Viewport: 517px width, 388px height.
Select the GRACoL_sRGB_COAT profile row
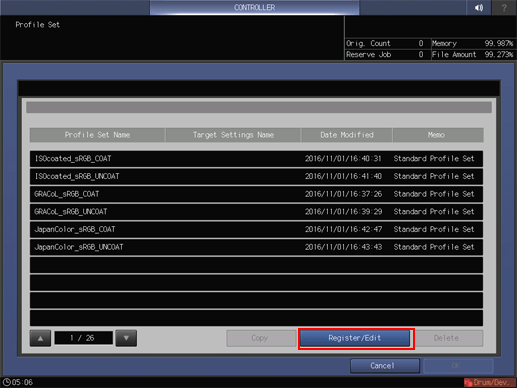coord(256,194)
